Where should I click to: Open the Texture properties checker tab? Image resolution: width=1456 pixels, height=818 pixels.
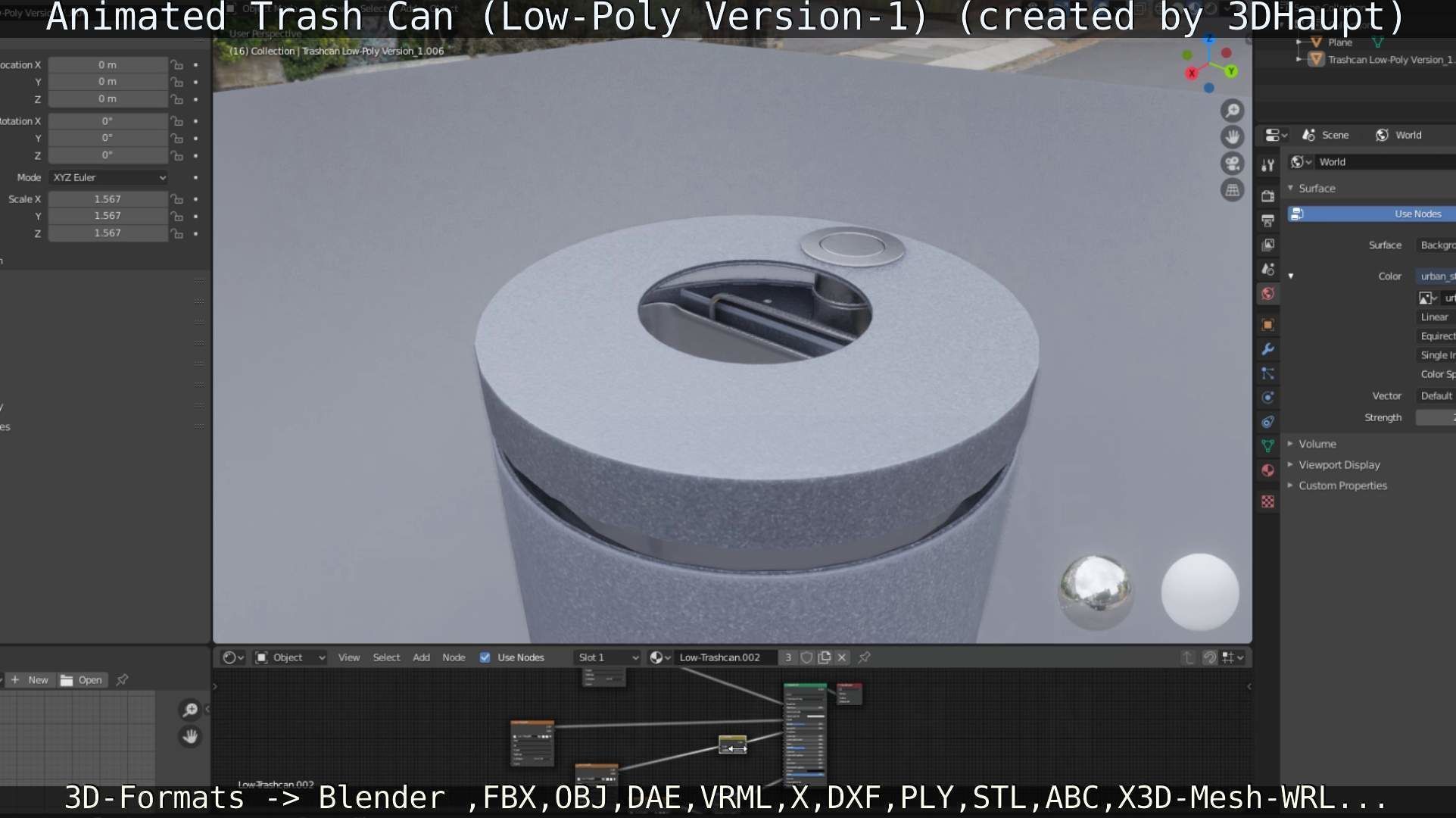1267,501
